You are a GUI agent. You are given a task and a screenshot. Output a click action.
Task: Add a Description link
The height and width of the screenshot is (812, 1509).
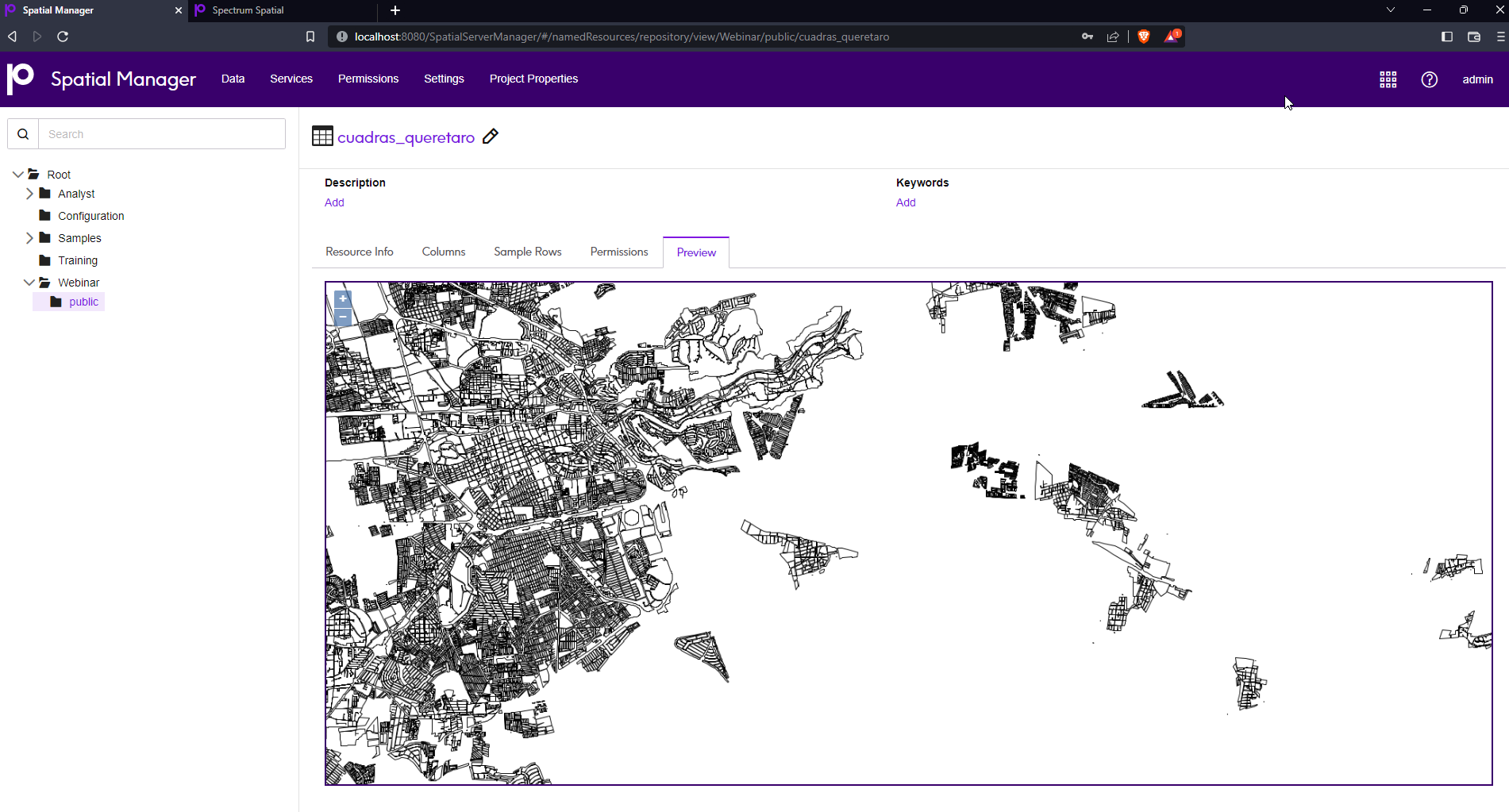(x=334, y=202)
